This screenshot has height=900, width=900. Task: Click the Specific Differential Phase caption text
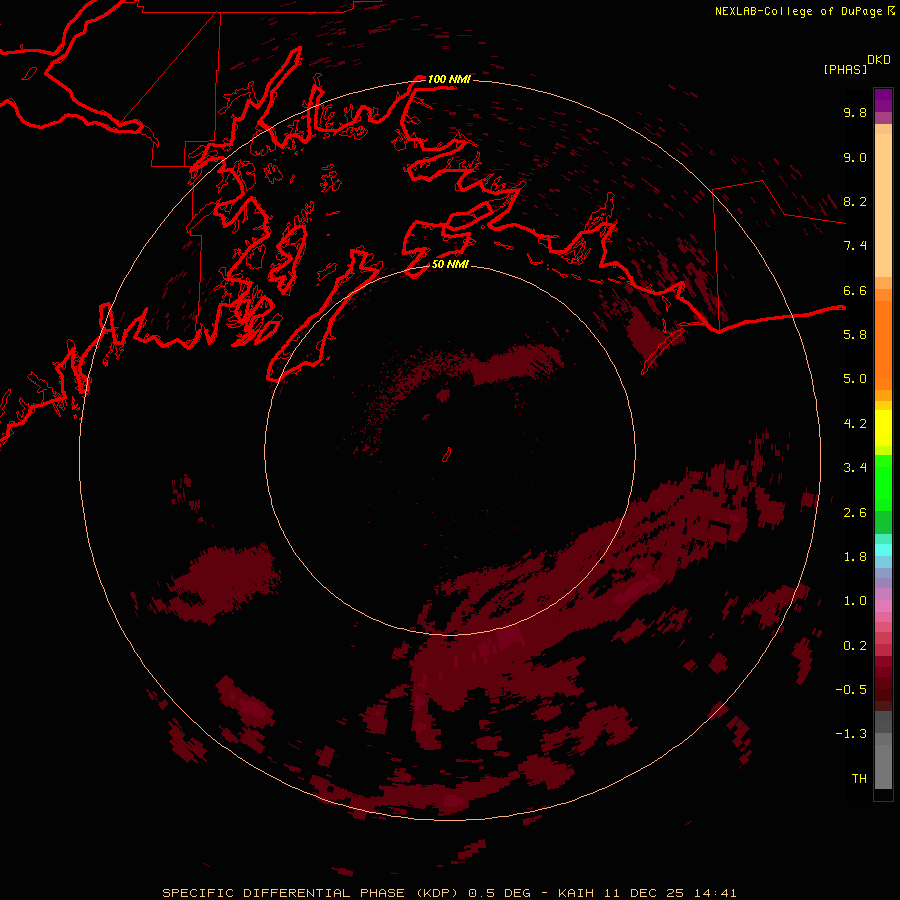(x=449, y=893)
